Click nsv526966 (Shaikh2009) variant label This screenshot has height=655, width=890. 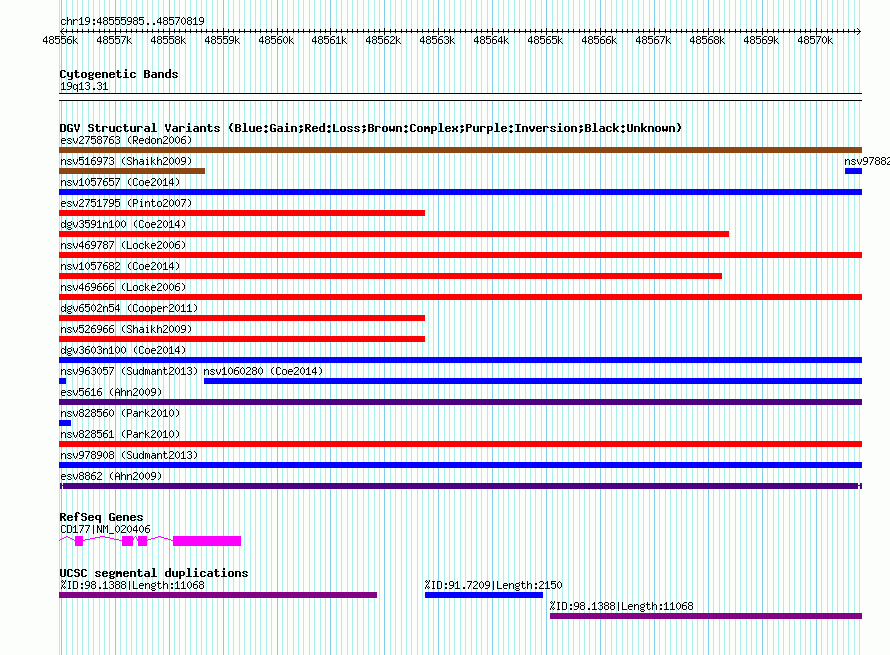[x=126, y=329]
